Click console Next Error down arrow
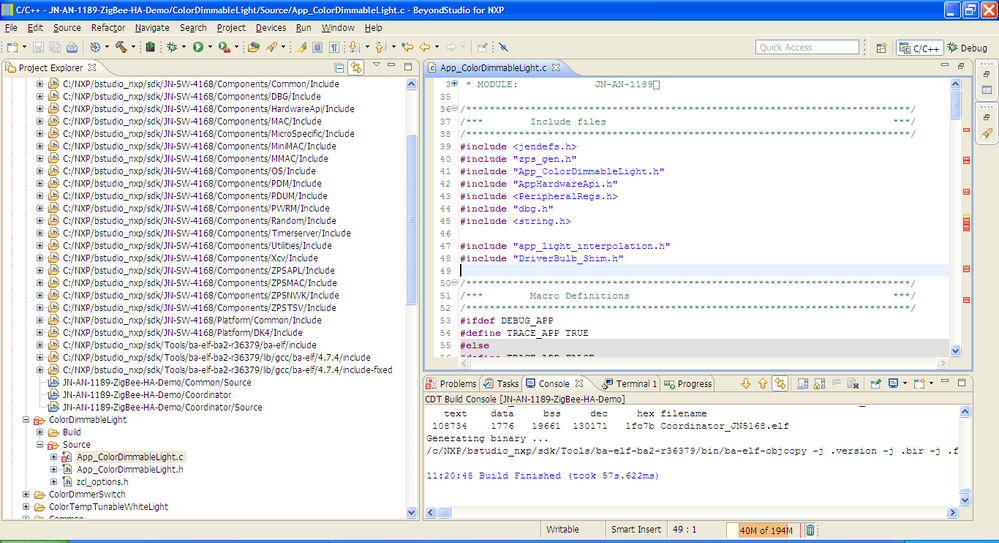Screen dimensions: 999x543 pyautogui.click(x=745, y=384)
